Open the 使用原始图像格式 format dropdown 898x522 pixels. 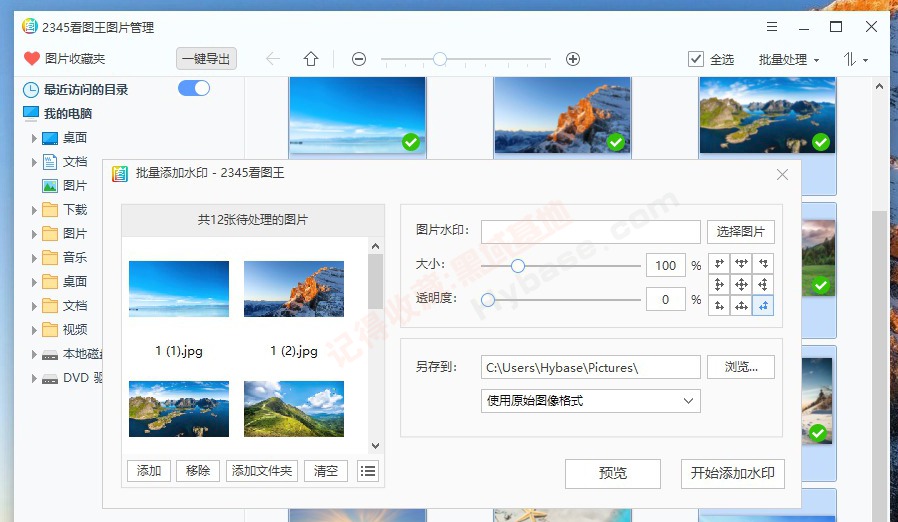click(590, 401)
